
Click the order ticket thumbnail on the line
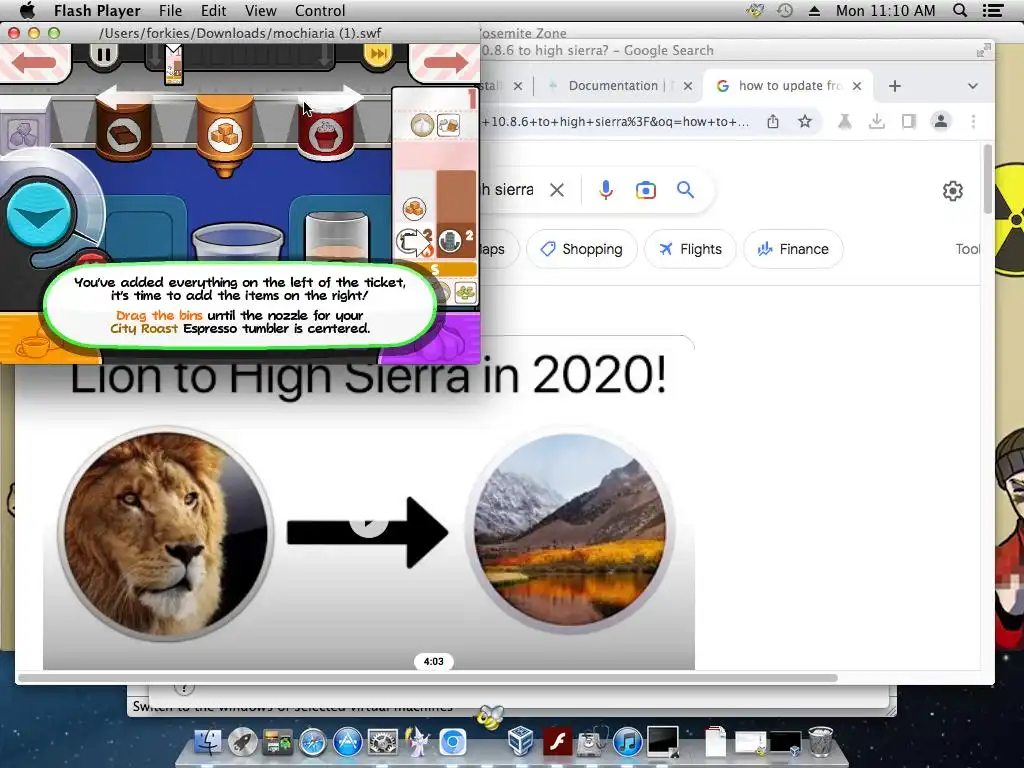[174, 64]
